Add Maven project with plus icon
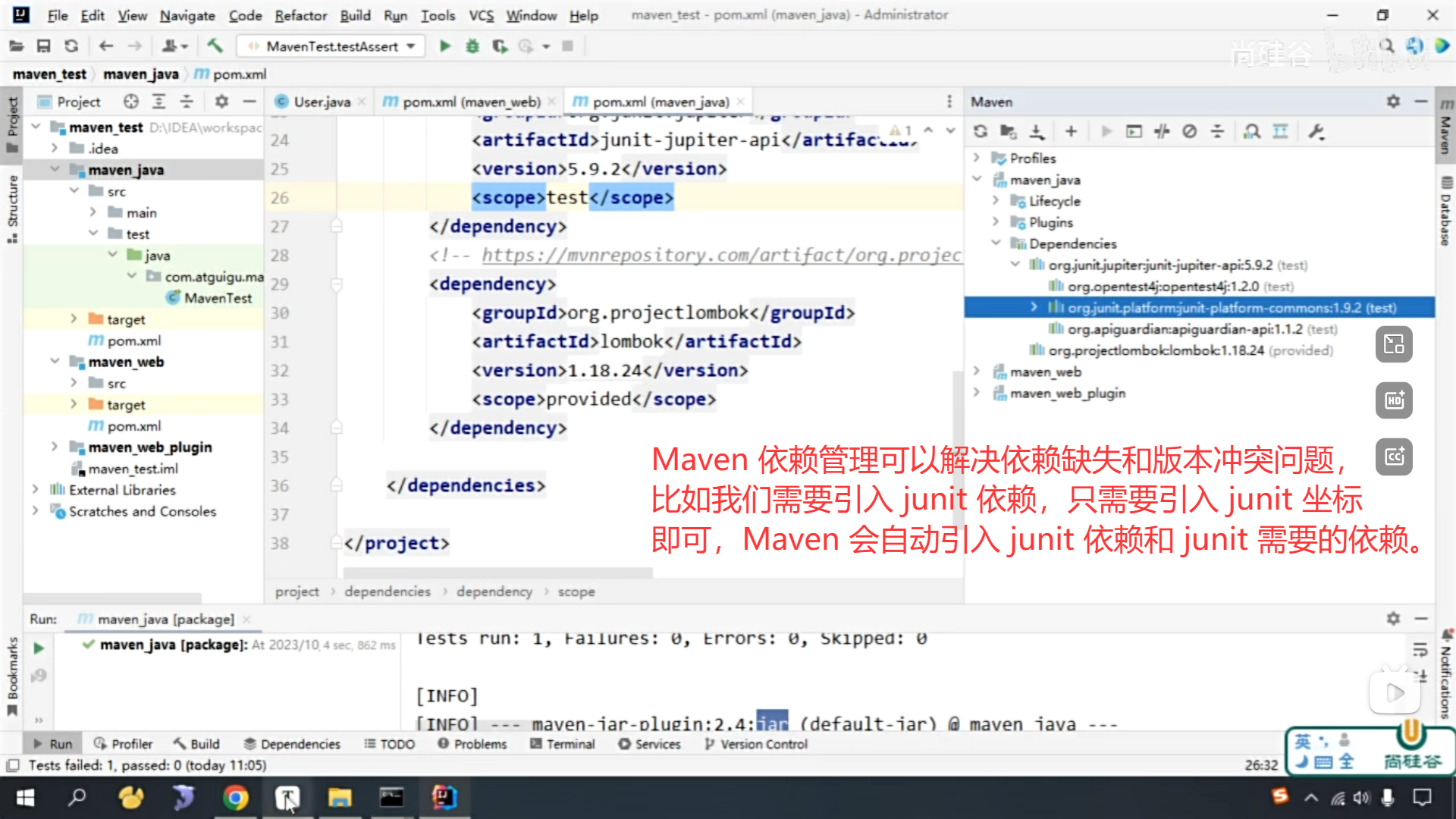Screen dimensions: 1456x819 (x=1071, y=131)
